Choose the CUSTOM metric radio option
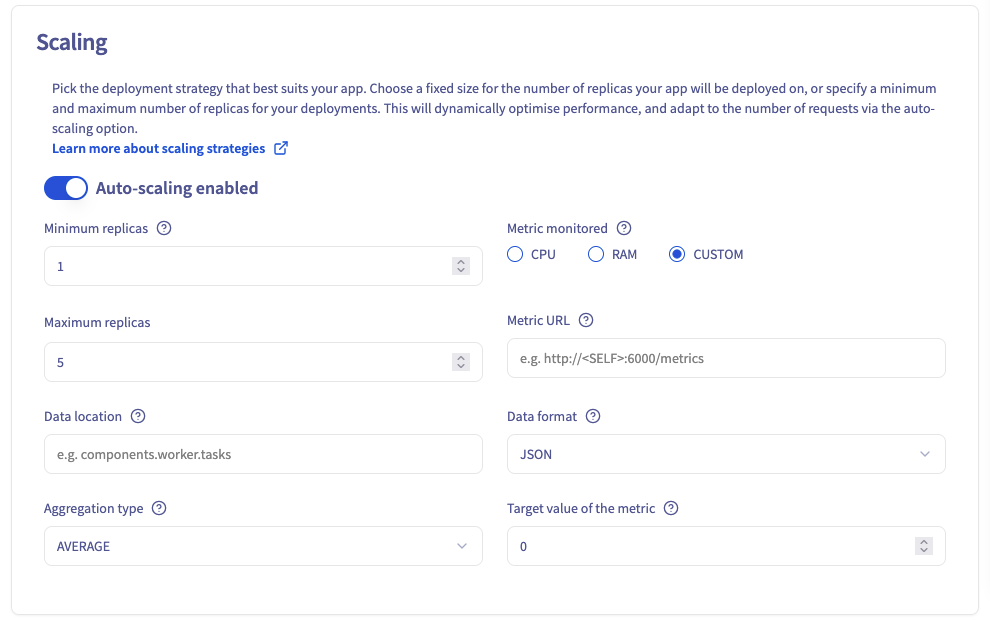This screenshot has height=622, width=990. click(677, 254)
